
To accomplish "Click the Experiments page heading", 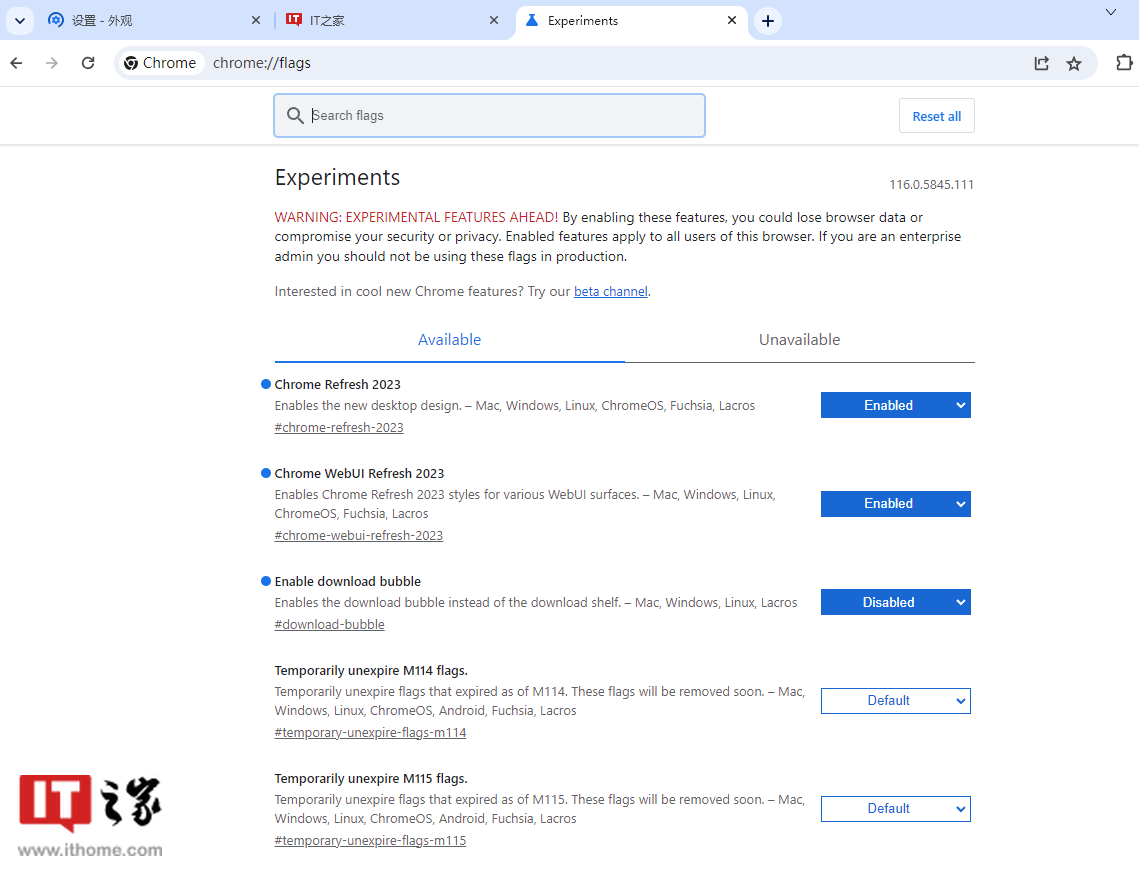I will click(x=337, y=178).
